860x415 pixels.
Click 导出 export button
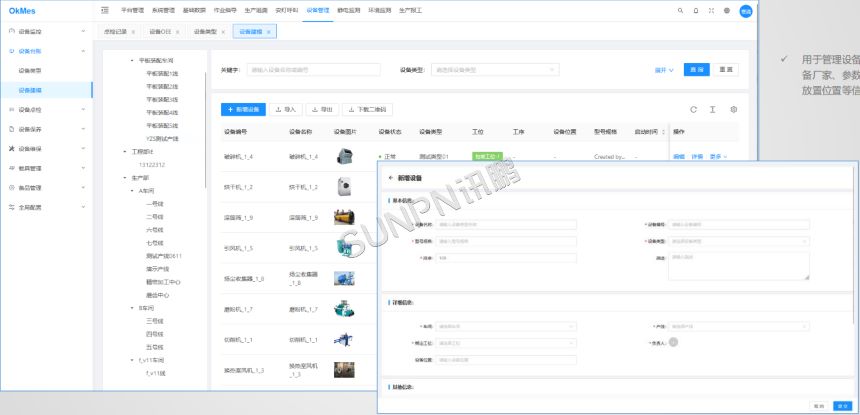pos(322,110)
